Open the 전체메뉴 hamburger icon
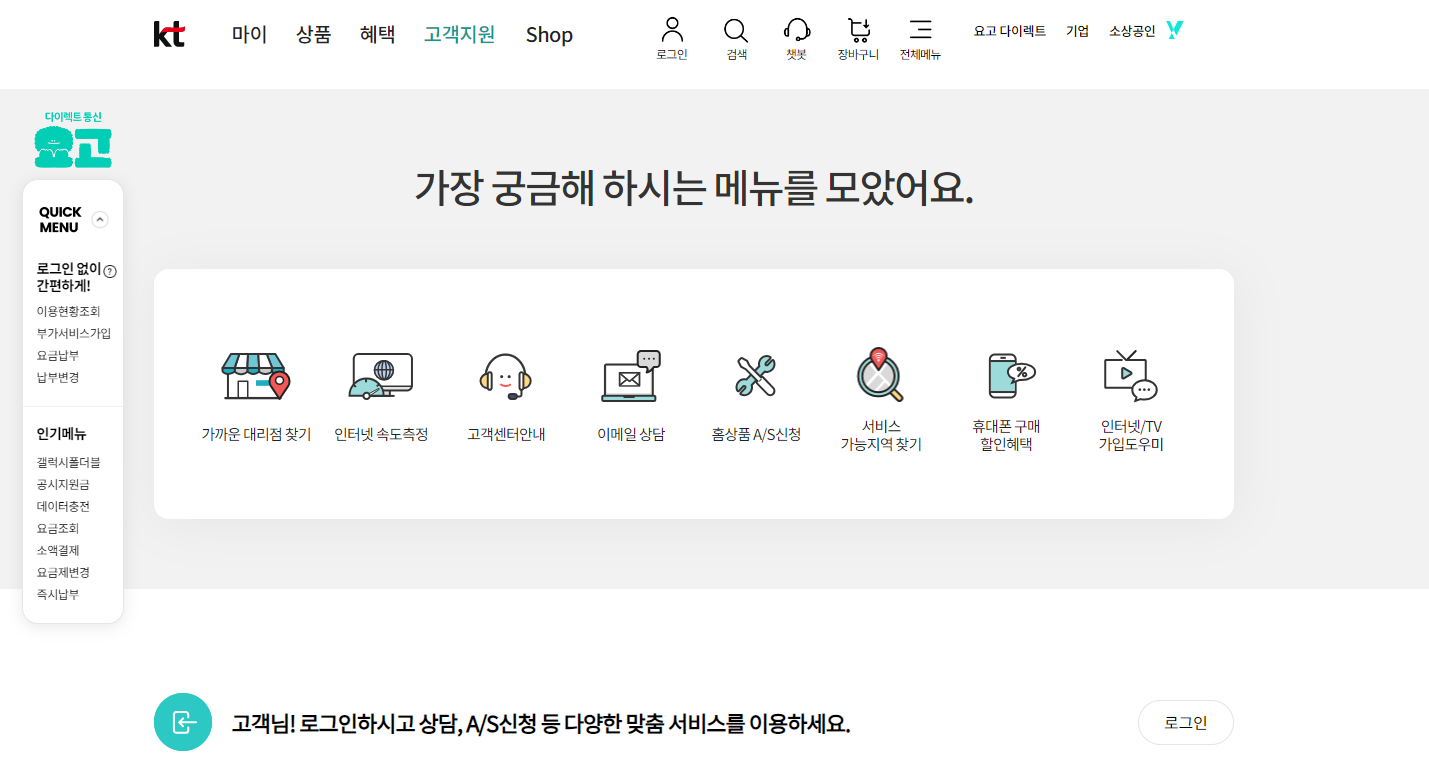The width and height of the screenshot is (1429, 757). click(x=920, y=30)
